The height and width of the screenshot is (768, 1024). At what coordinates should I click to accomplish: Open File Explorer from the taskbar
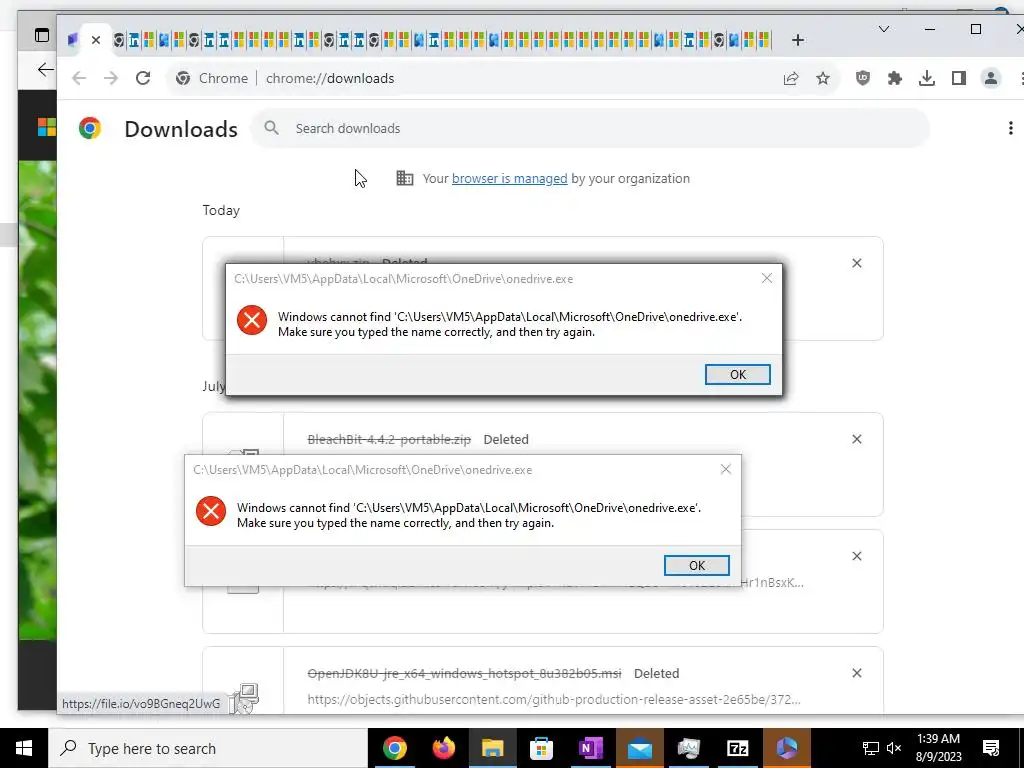(492, 748)
